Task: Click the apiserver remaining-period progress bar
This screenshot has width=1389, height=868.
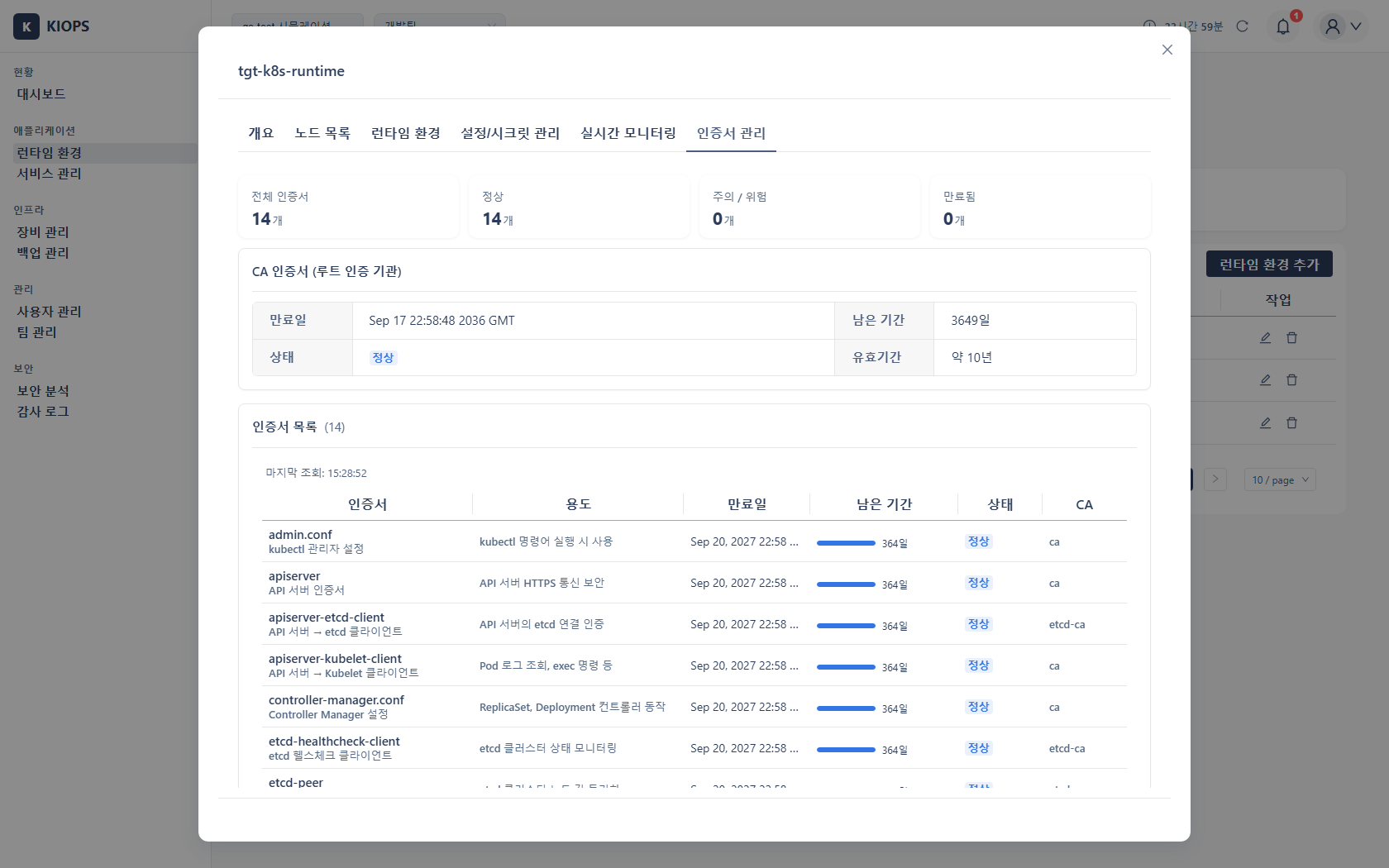Action: [x=846, y=584]
